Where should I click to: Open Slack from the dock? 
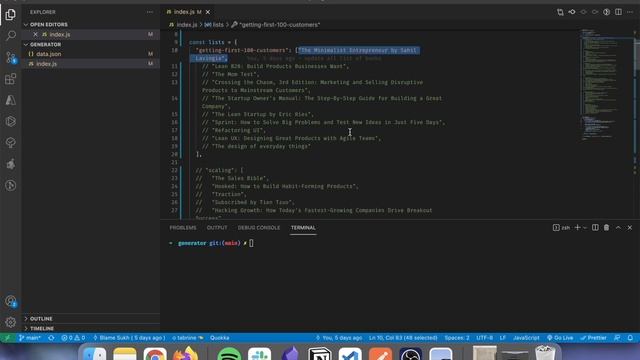click(x=259, y=353)
